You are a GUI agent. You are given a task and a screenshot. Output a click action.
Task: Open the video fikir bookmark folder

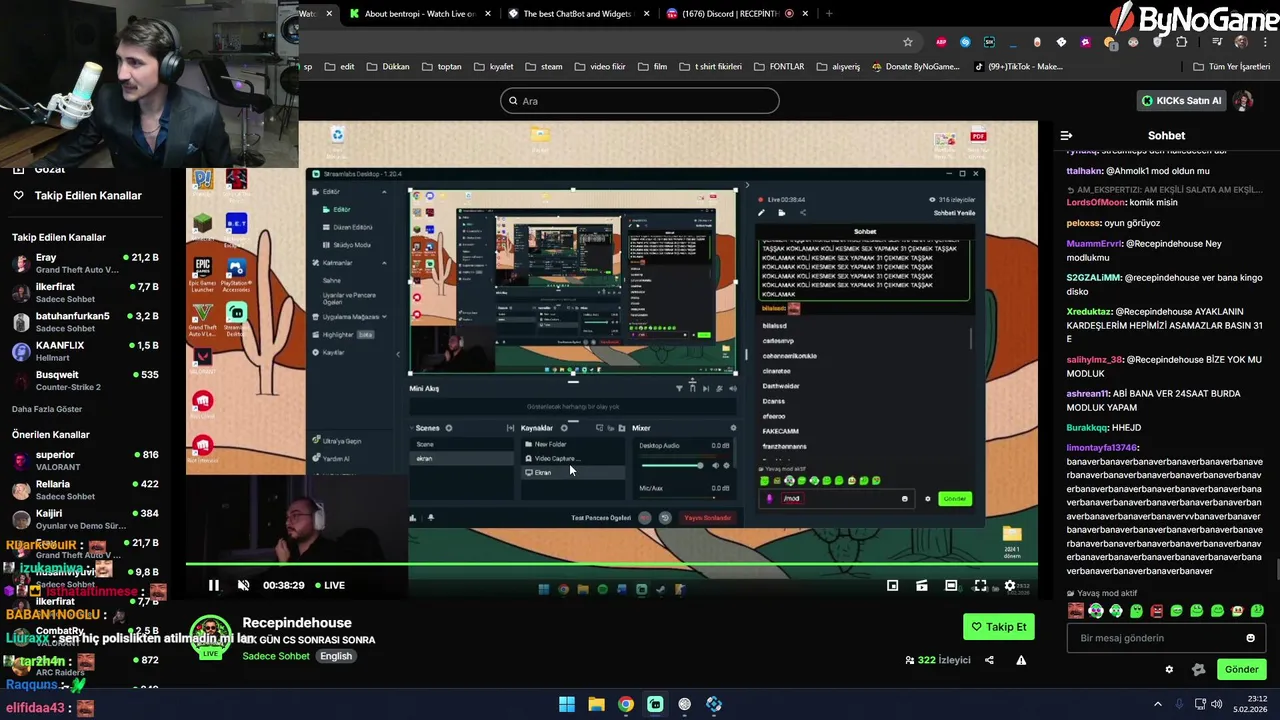(x=600, y=67)
